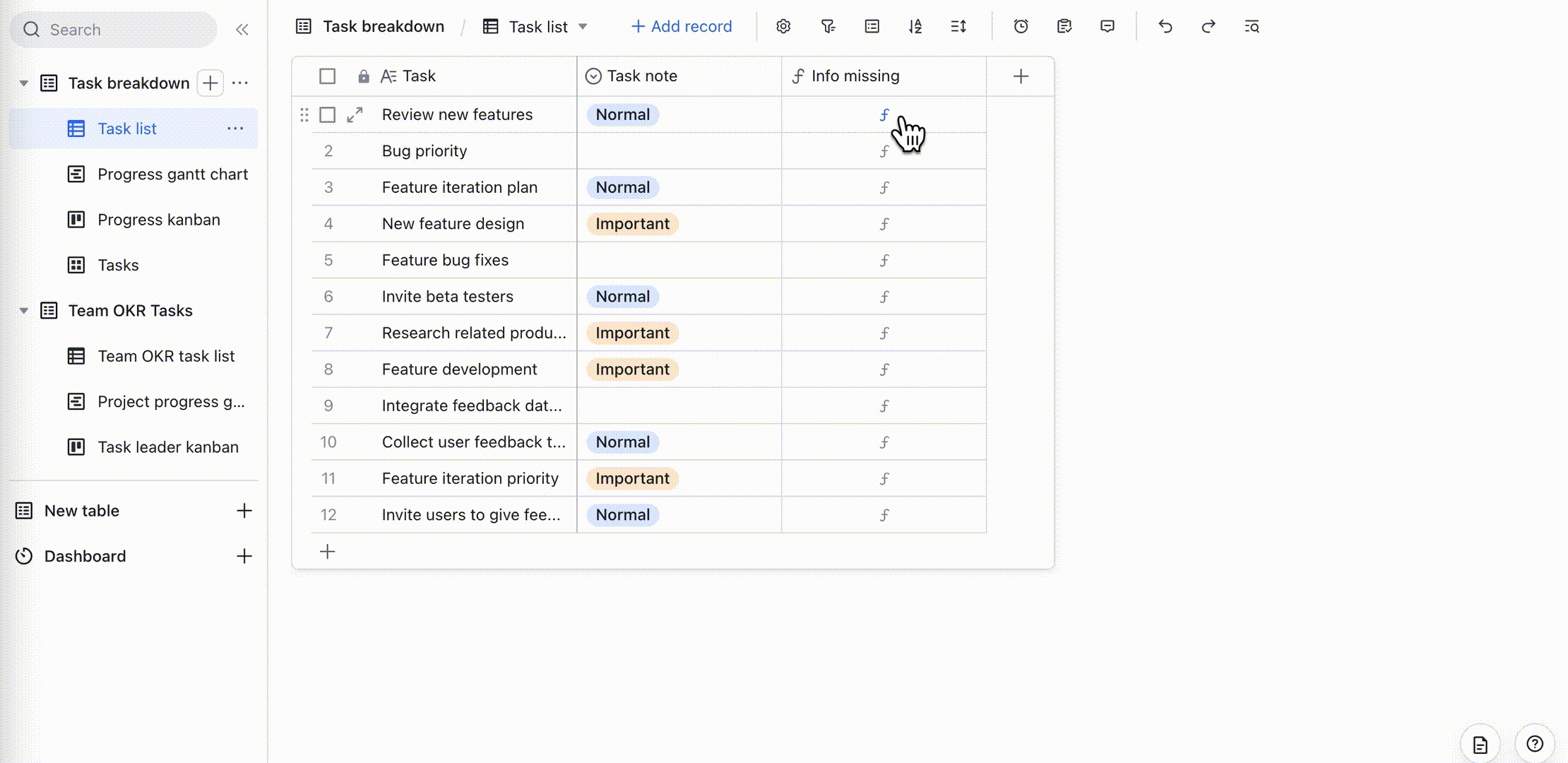This screenshot has height=763, width=1568.
Task: Collapse the Team OKR Tasks group
Action: click(24, 311)
